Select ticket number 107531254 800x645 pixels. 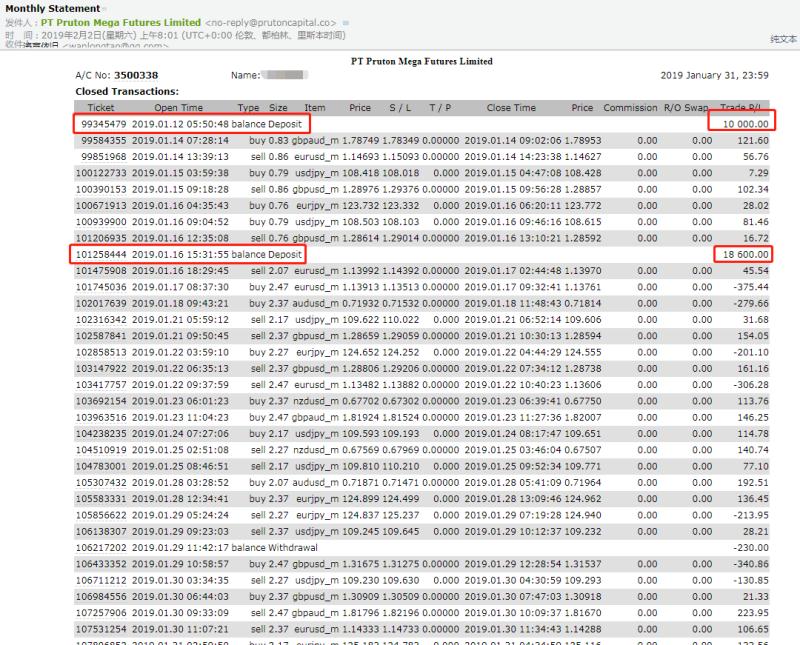pos(101,629)
